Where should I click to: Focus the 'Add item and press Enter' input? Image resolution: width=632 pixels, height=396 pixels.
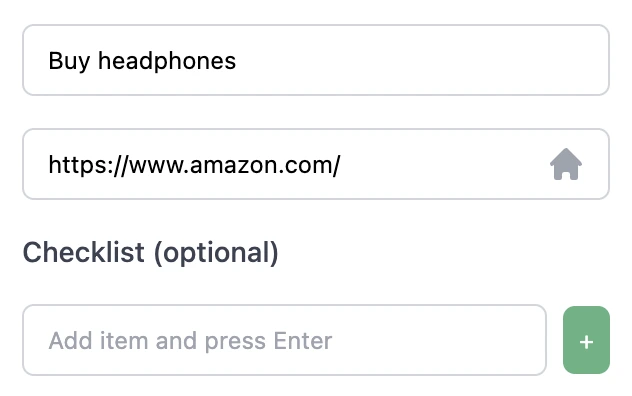(285, 340)
